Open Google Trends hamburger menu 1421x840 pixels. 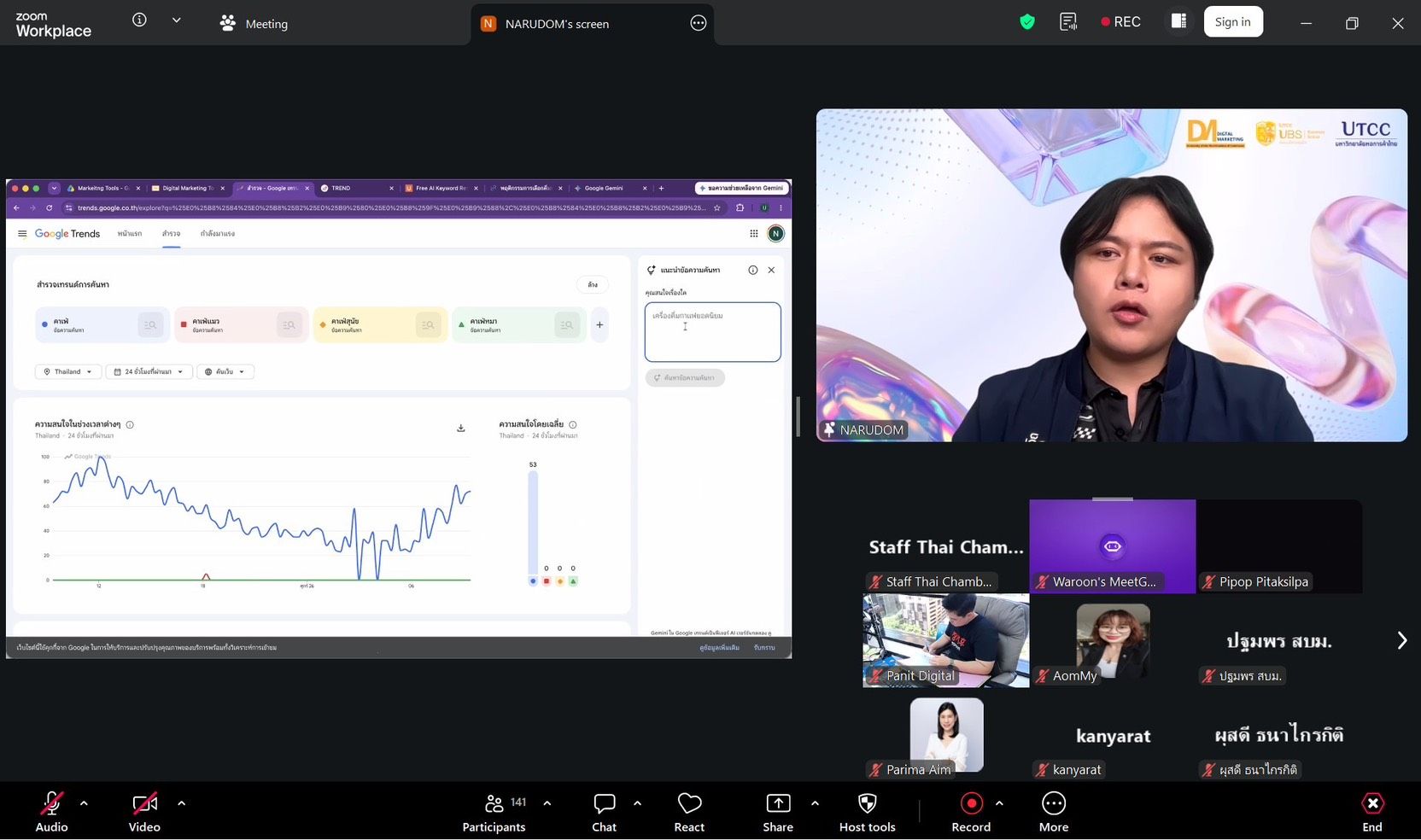(x=22, y=233)
